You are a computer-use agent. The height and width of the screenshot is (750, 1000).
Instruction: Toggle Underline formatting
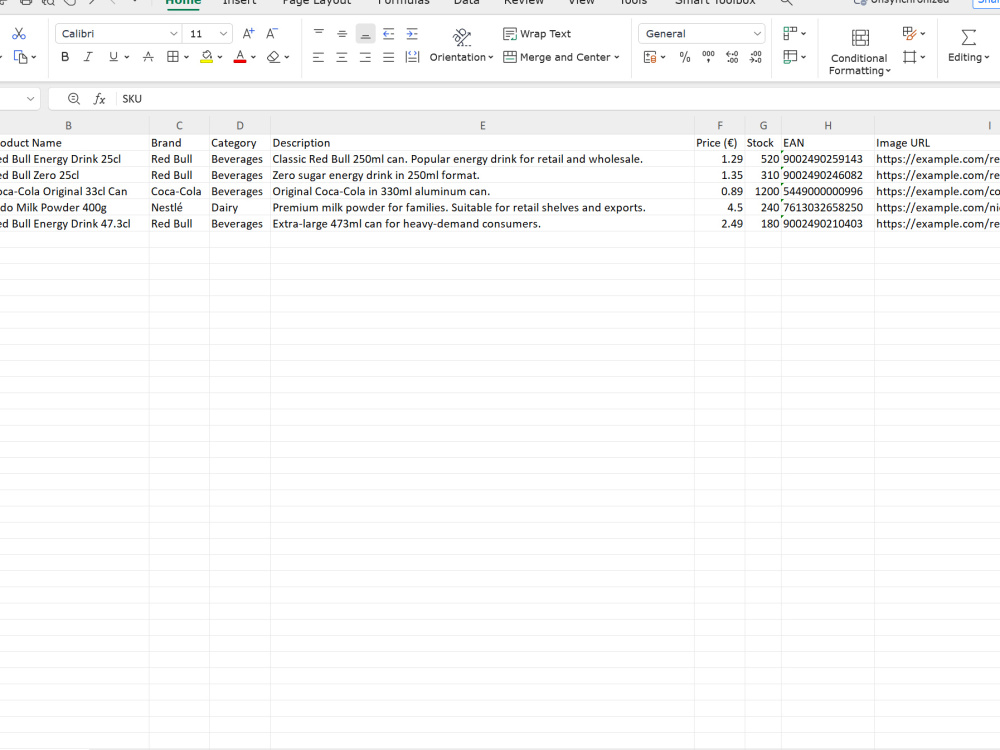coord(113,57)
